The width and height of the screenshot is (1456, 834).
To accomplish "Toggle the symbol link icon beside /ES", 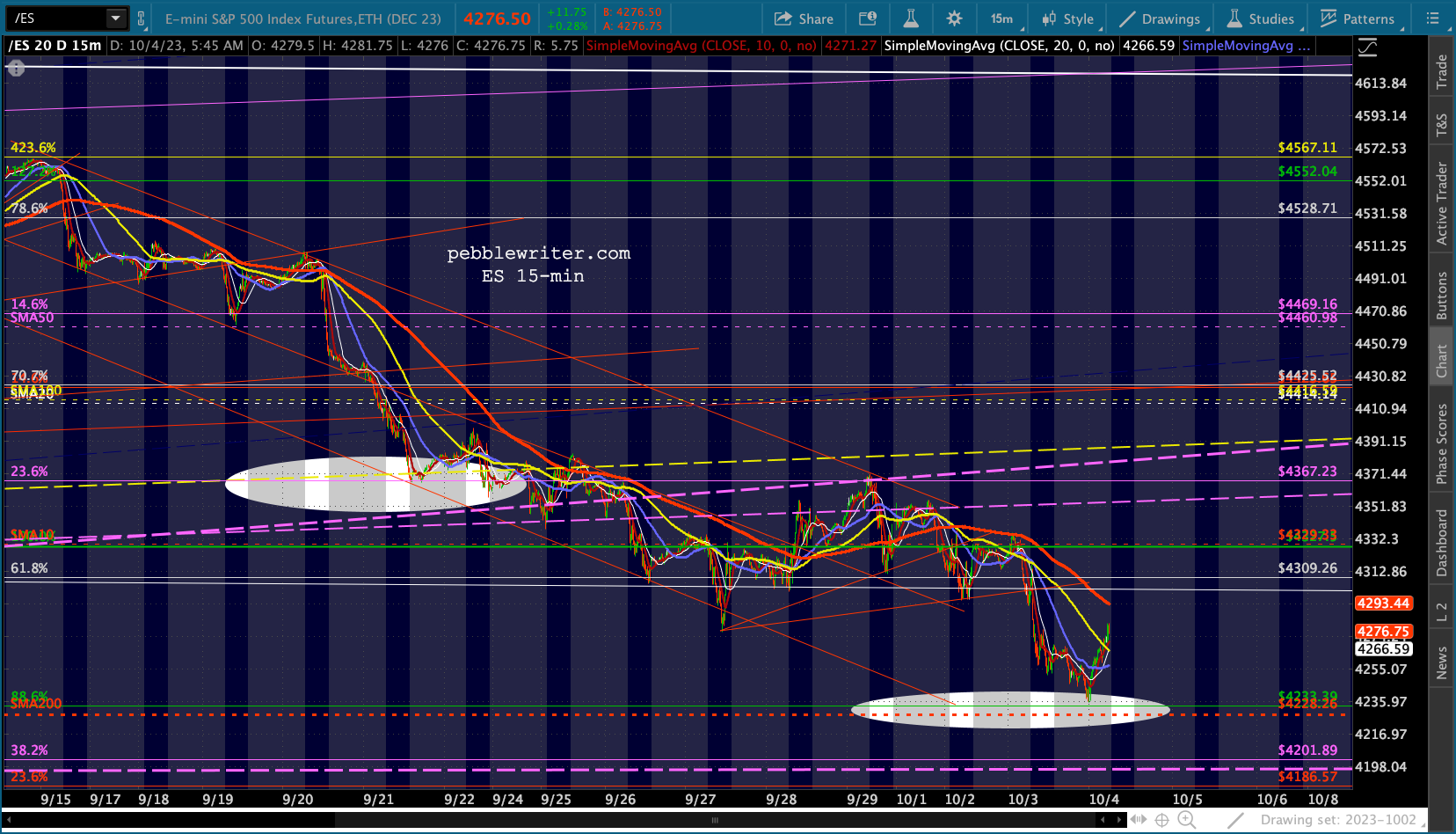I will click(141, 18).
